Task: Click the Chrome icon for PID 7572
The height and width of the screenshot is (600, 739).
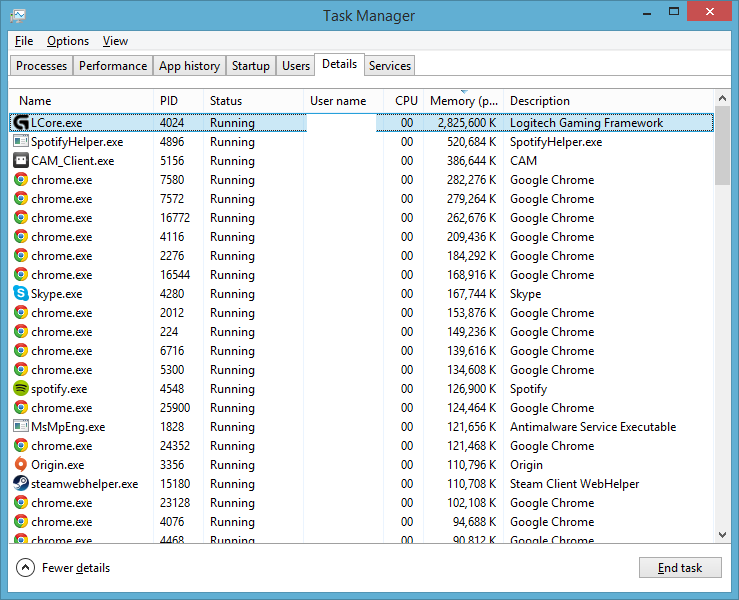Action: pyautogui.click(x=21, y=198)
